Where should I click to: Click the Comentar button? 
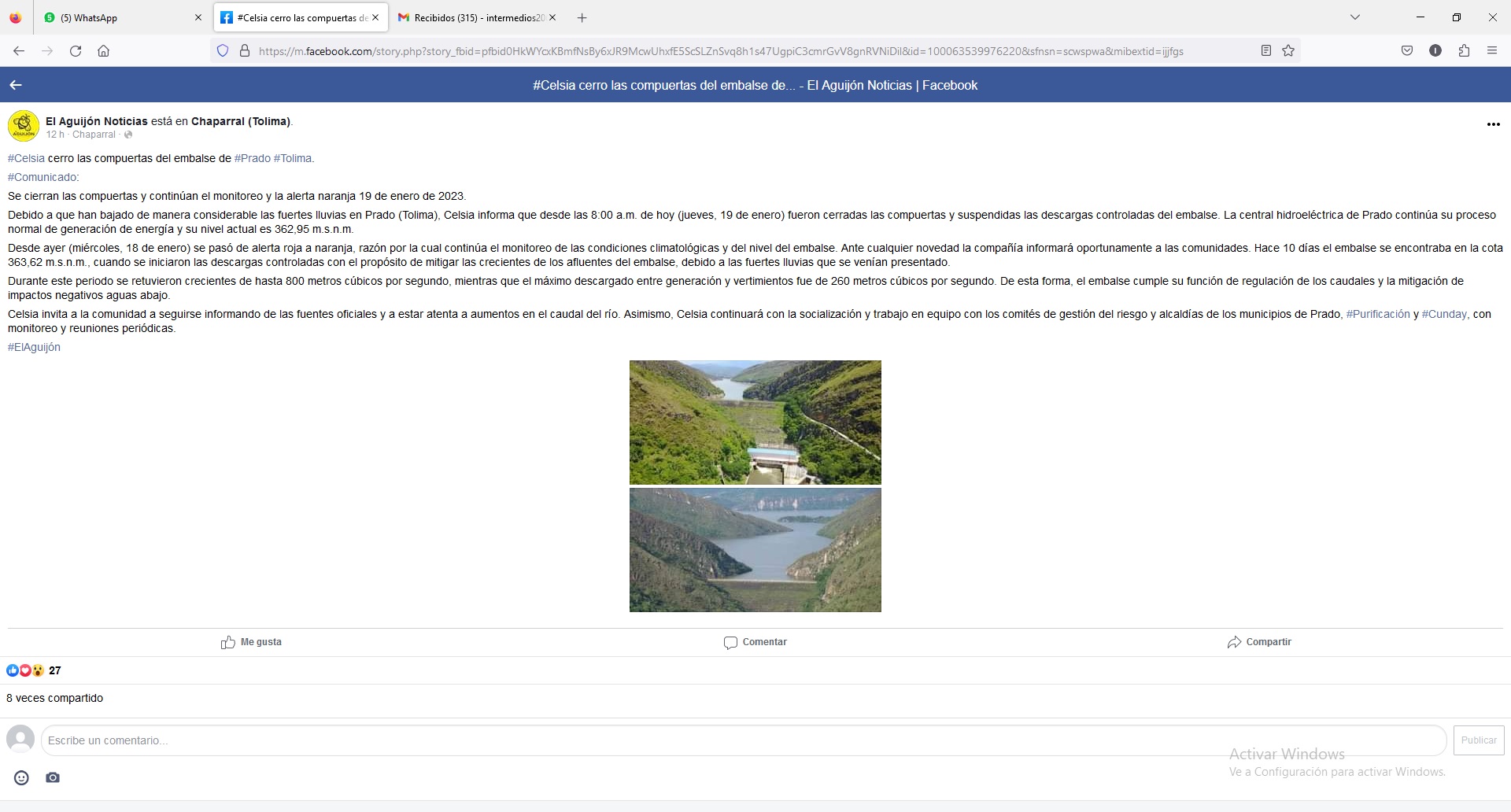[x=755, y=642]
